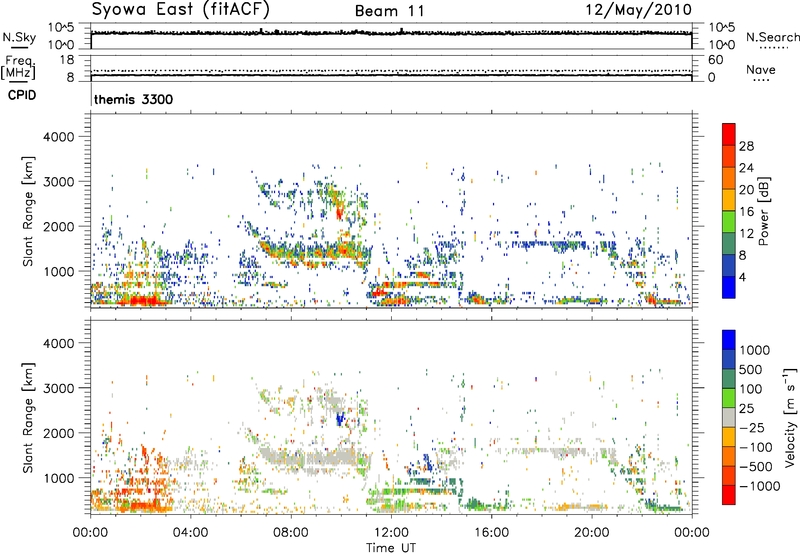
Task: Click the "Syowa East (fitACF)" plot title
Action: click(x=180, y=9)
